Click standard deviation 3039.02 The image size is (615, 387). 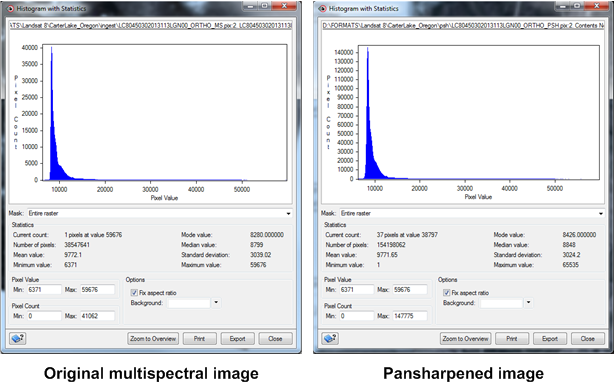point(260,255)
